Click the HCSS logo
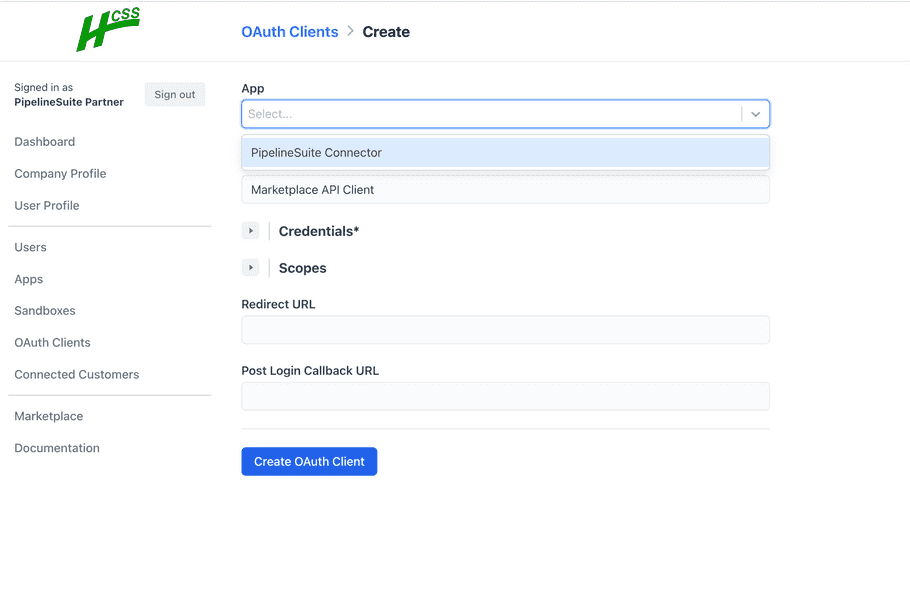 coord(108,30)
